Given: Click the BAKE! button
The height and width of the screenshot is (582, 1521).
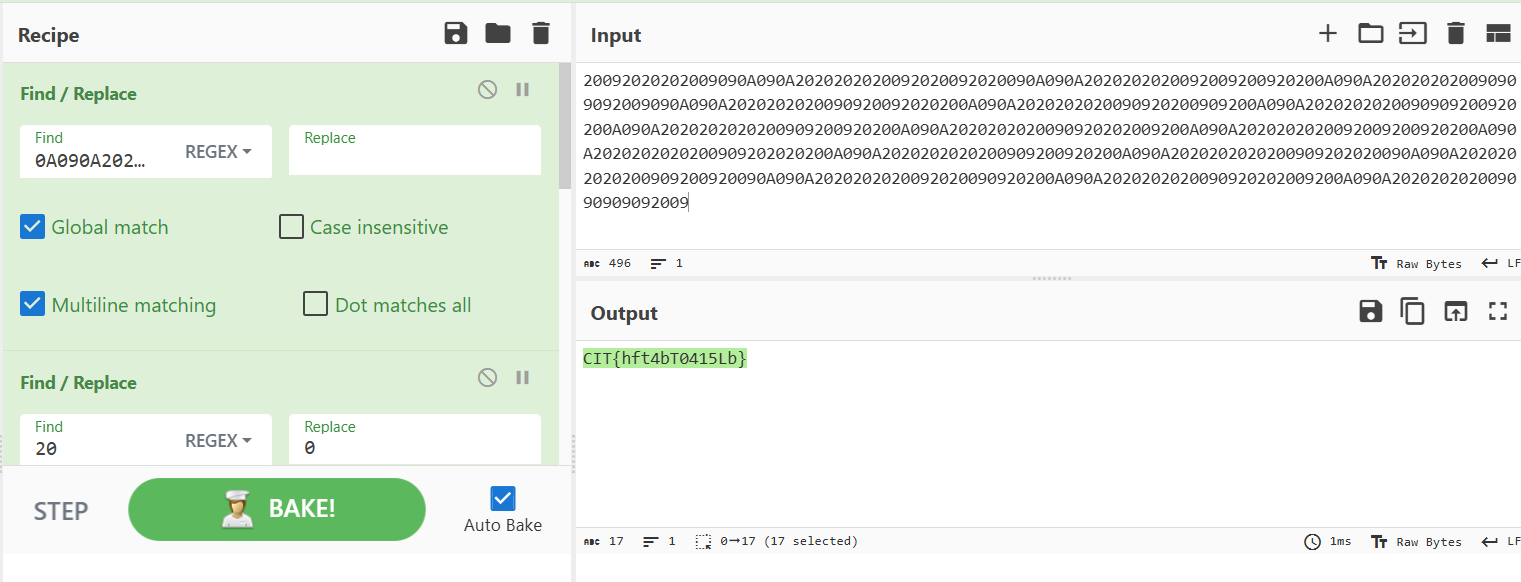Looking at the screenshot, I should (277, 509).
